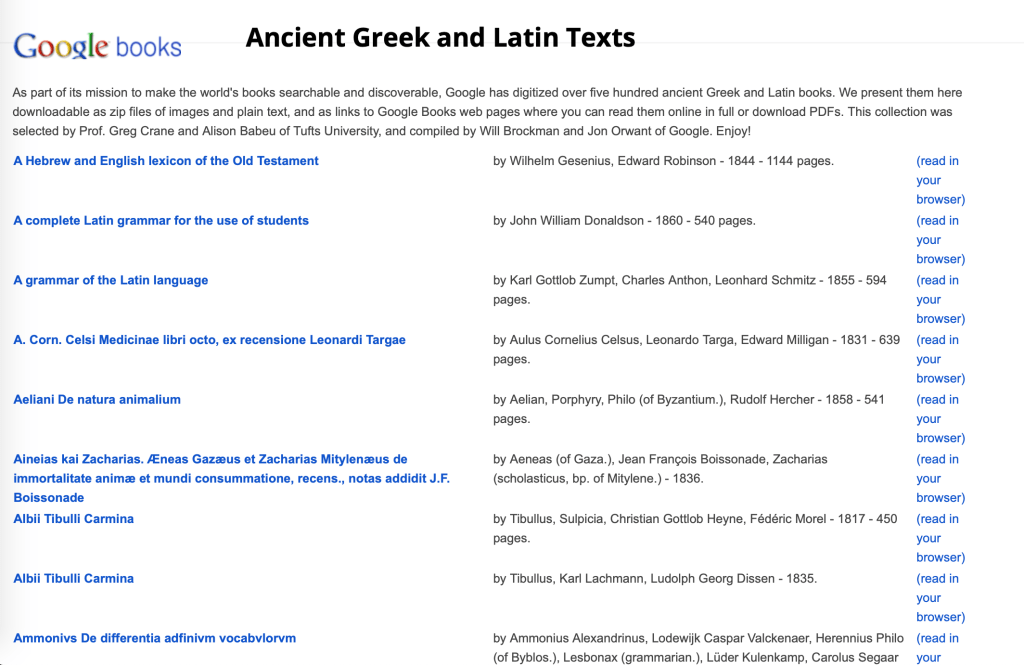
Task: Click the Ancient Greek and Latin Texts heading
Action: tap(440, 38)
